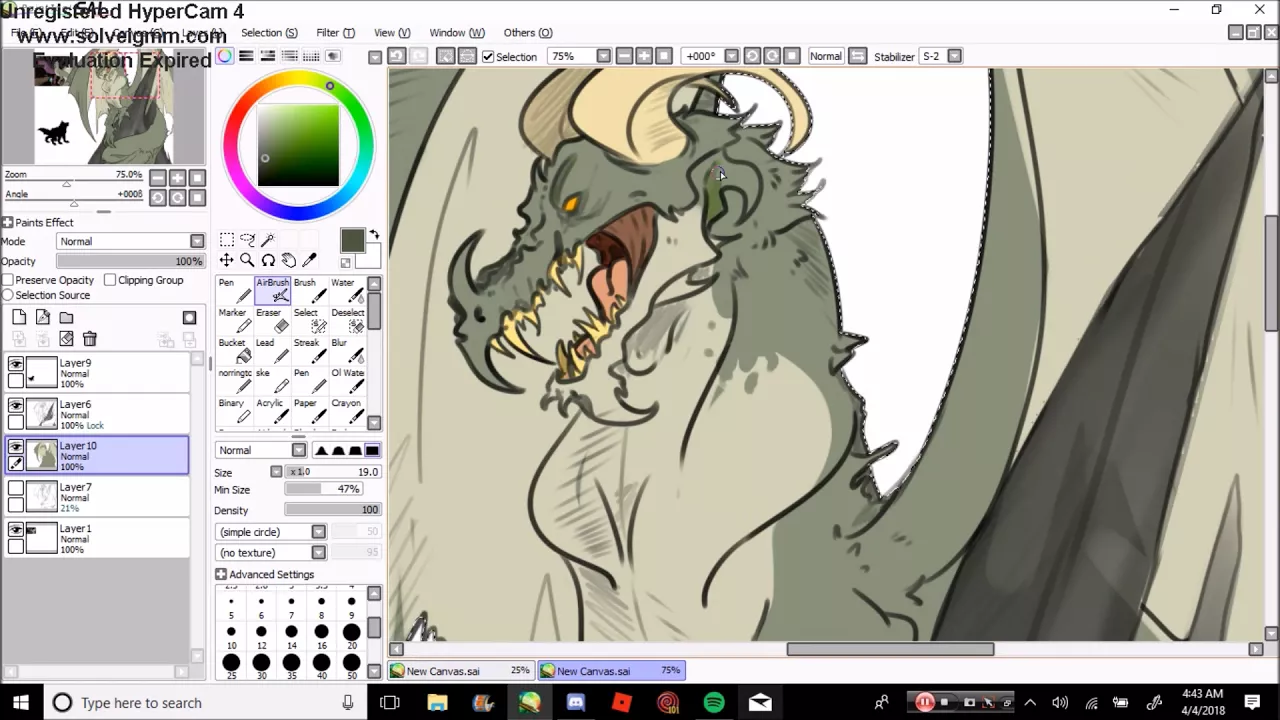The image size is (1280, 720).
Task: Select the Bucket fill tool
Action: 235,350
